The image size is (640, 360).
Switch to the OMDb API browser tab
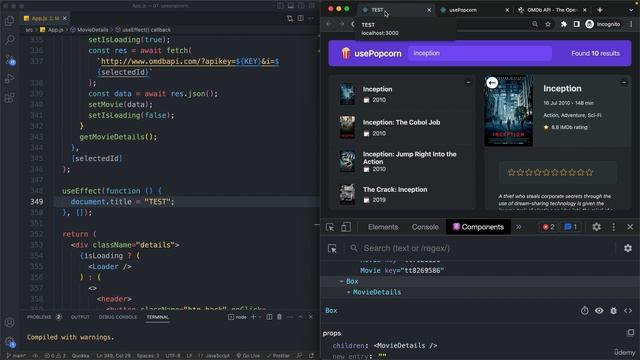552,10
